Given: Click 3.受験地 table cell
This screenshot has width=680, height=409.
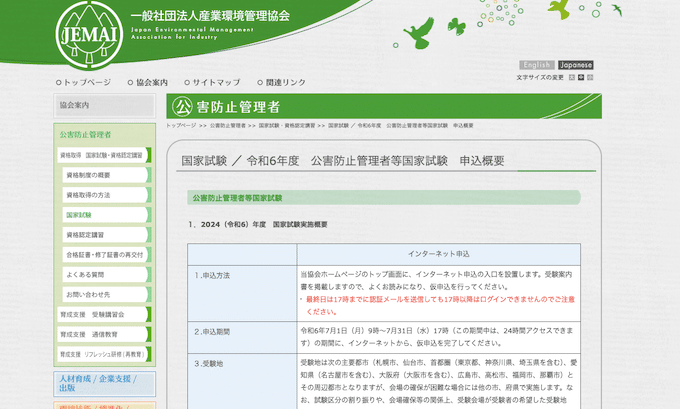Looking at the screenshot, I should pos(242,381).
